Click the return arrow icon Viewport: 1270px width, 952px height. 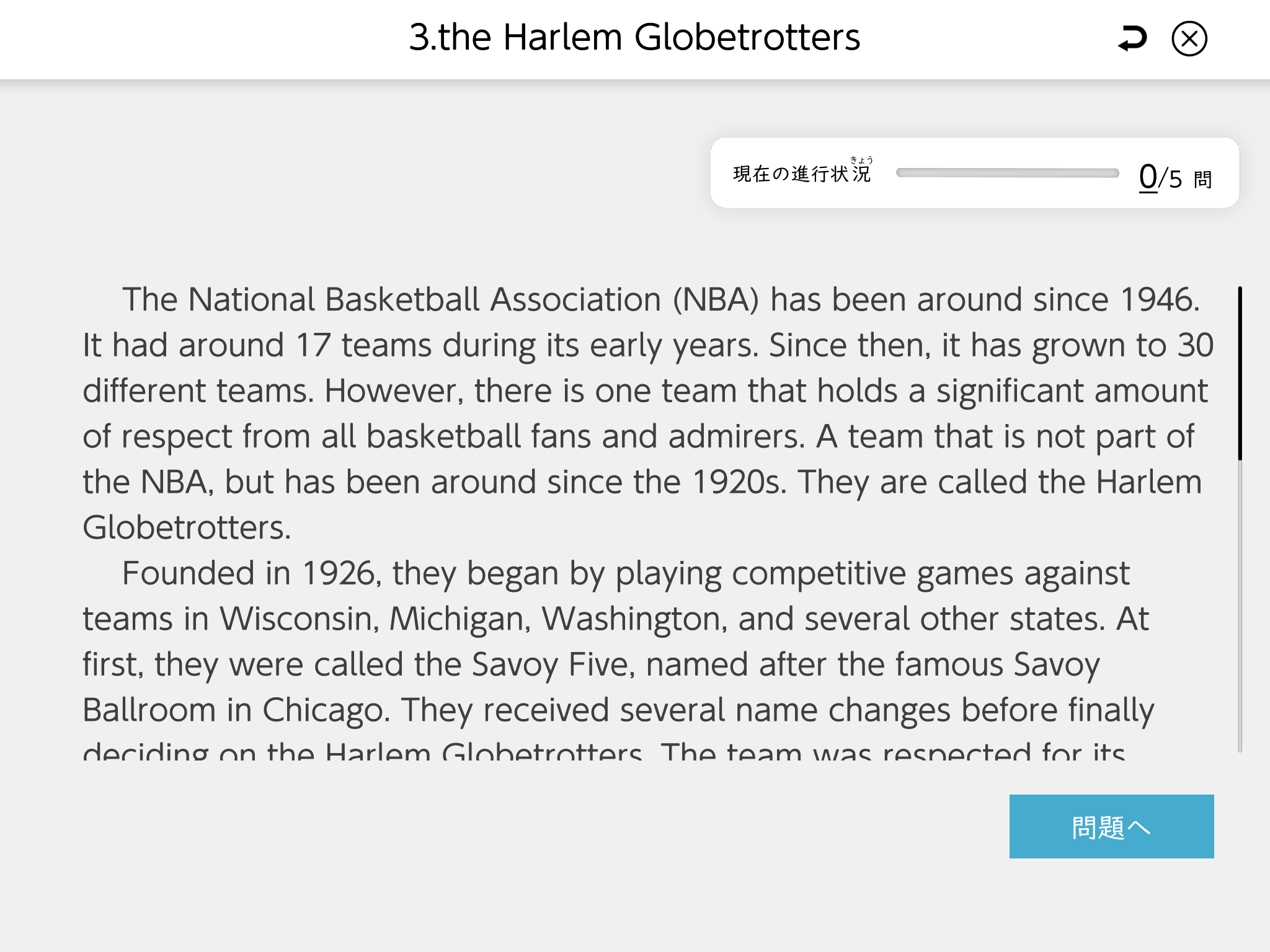point(1132,38)
